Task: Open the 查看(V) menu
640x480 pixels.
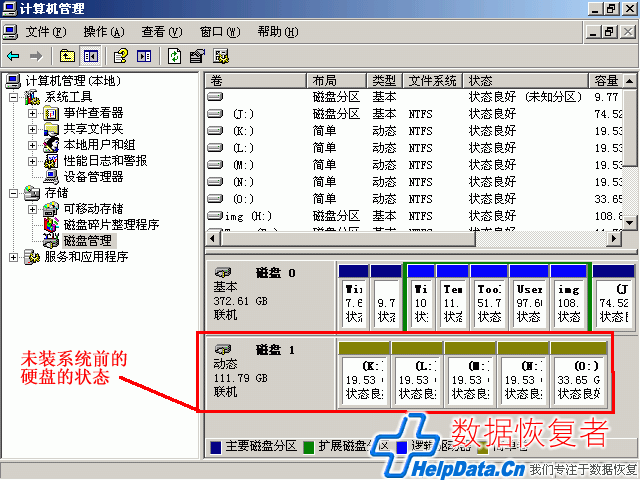Action: 162,32
